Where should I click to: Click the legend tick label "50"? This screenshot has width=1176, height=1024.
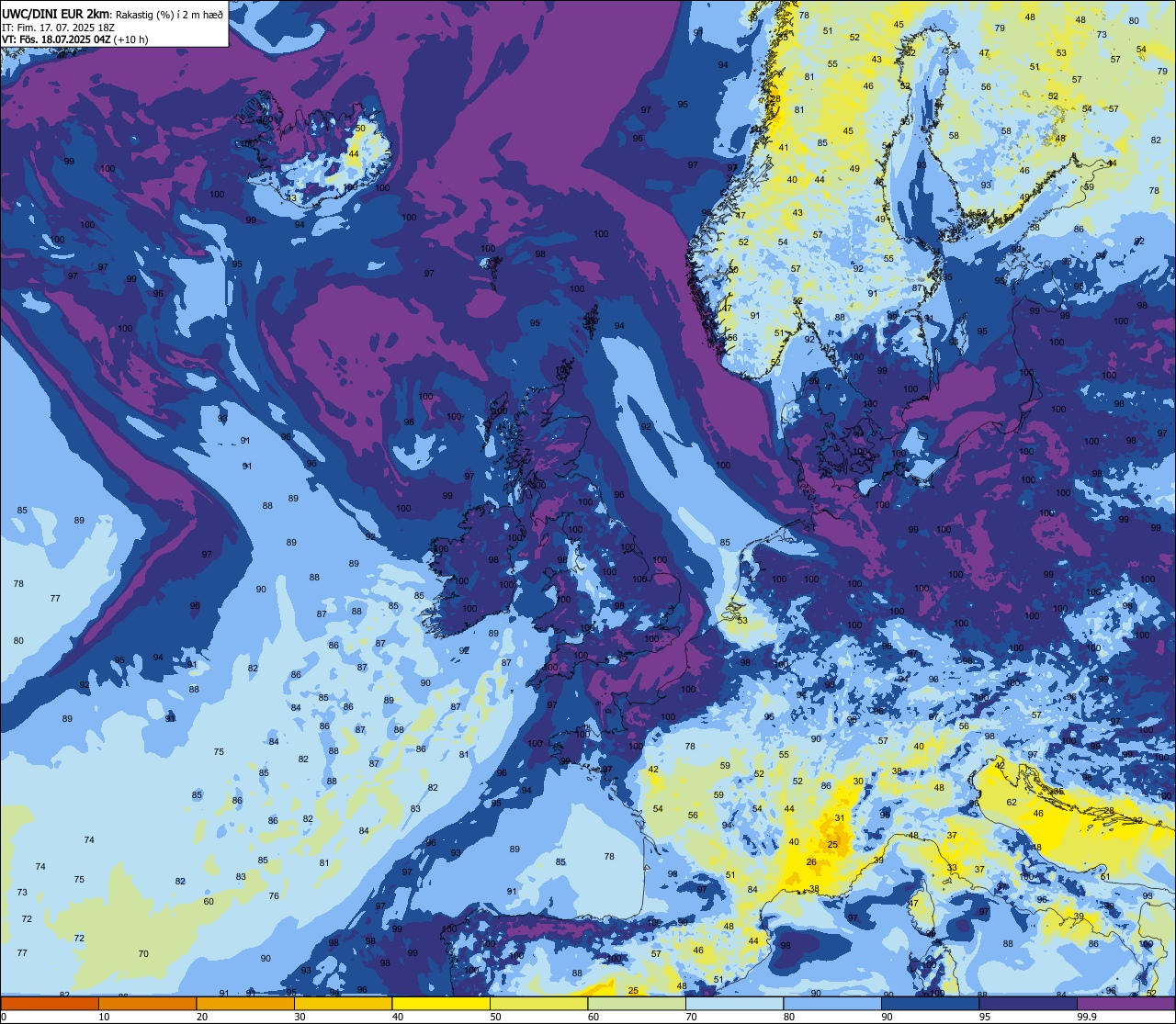[495, 1017]
